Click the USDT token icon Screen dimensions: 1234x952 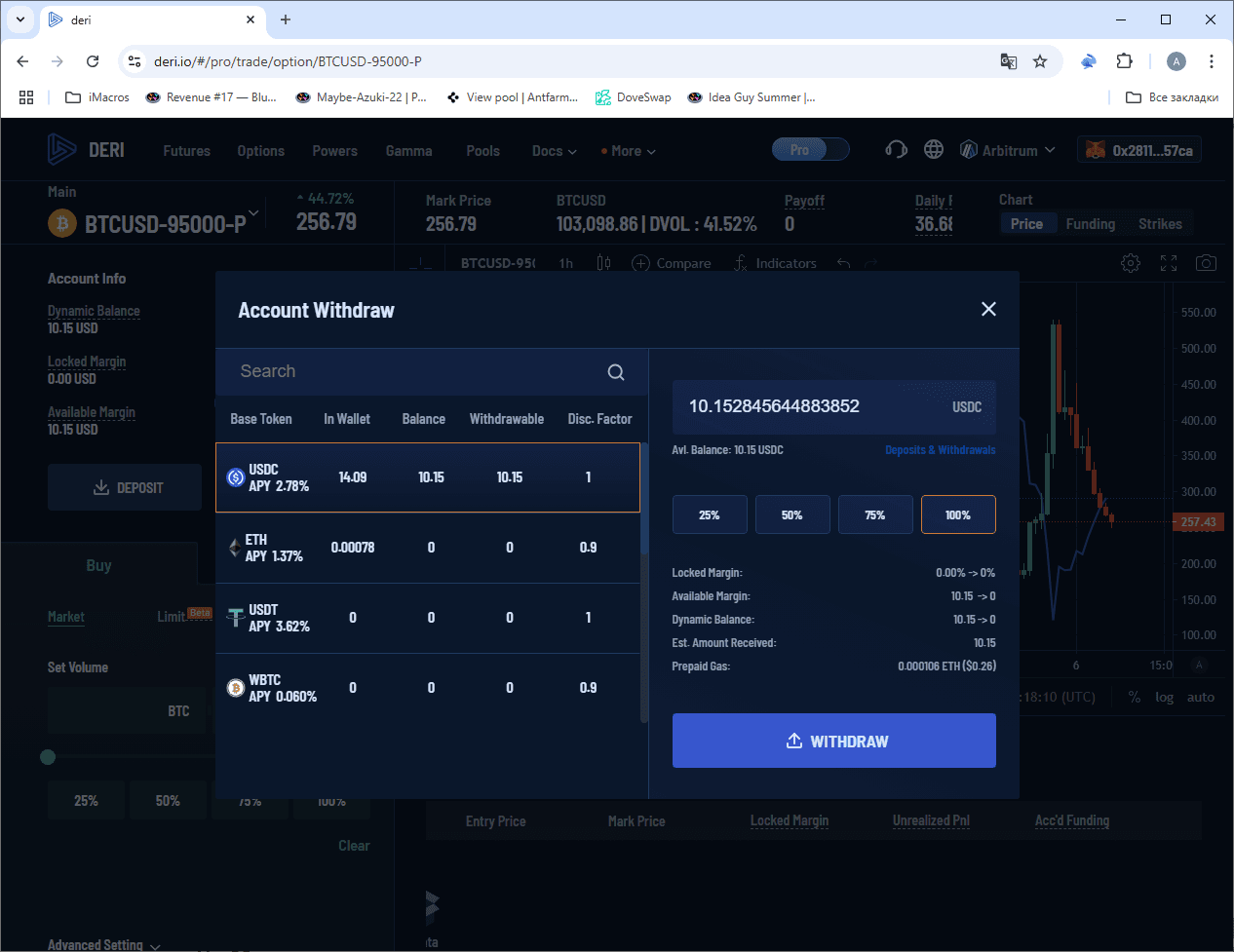pos(235,618)
